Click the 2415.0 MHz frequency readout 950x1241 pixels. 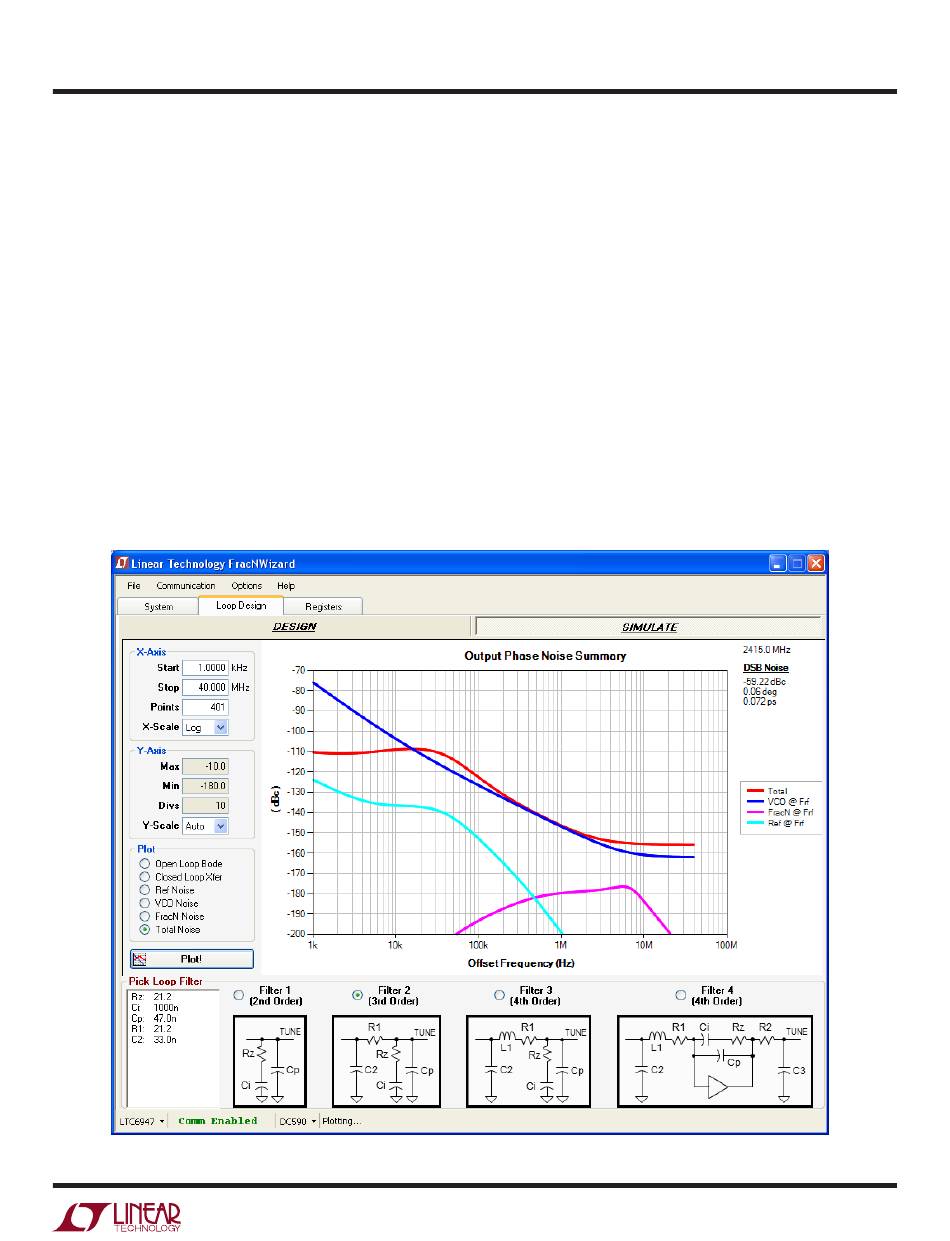[x=767, y=649]
